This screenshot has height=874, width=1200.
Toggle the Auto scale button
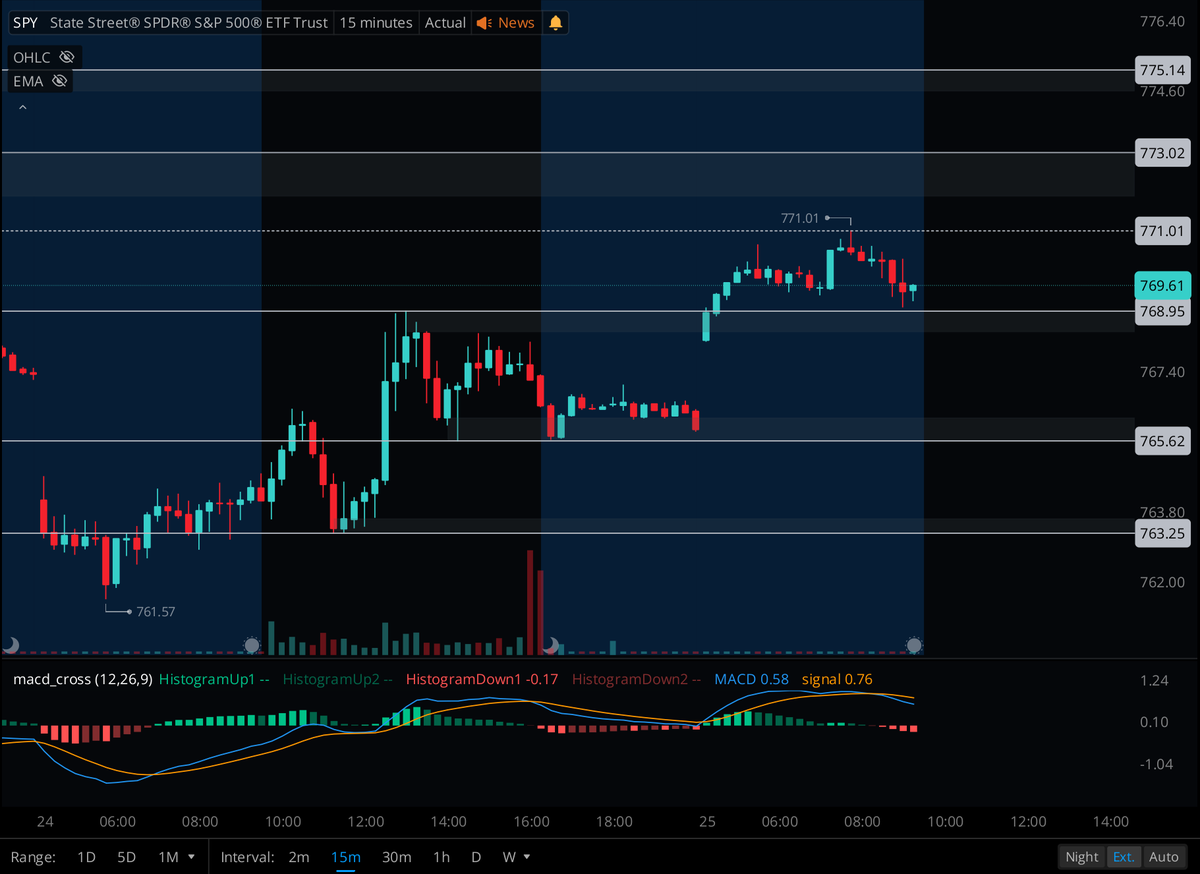coord(1163,857)
